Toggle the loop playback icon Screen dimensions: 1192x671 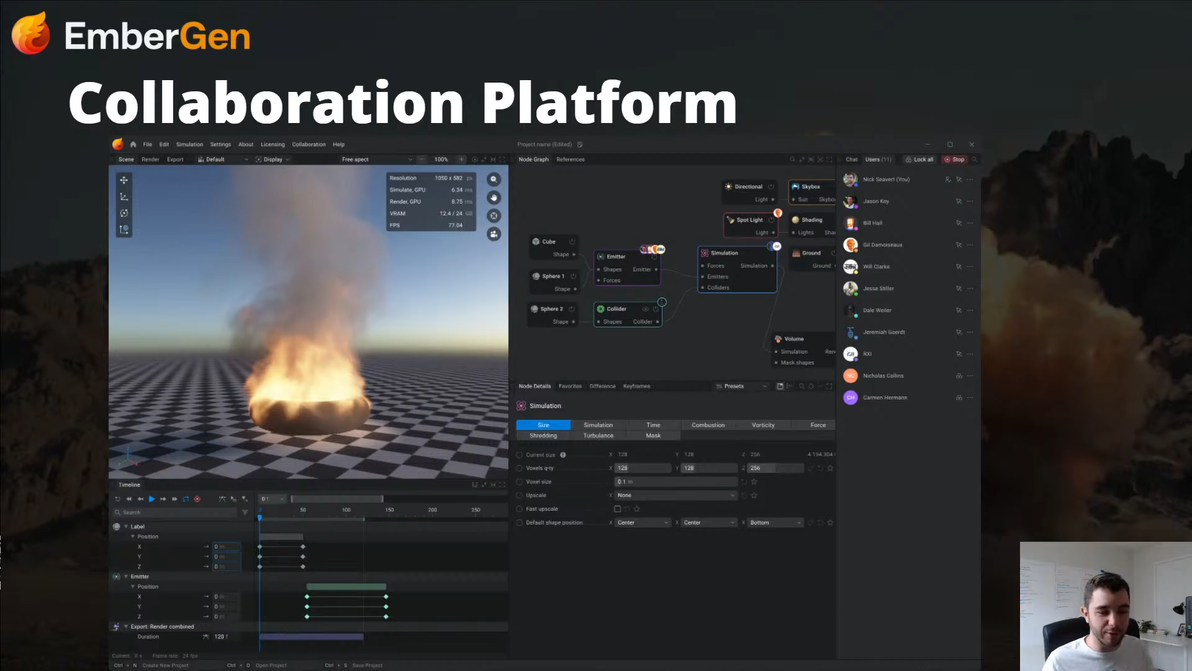185,499
